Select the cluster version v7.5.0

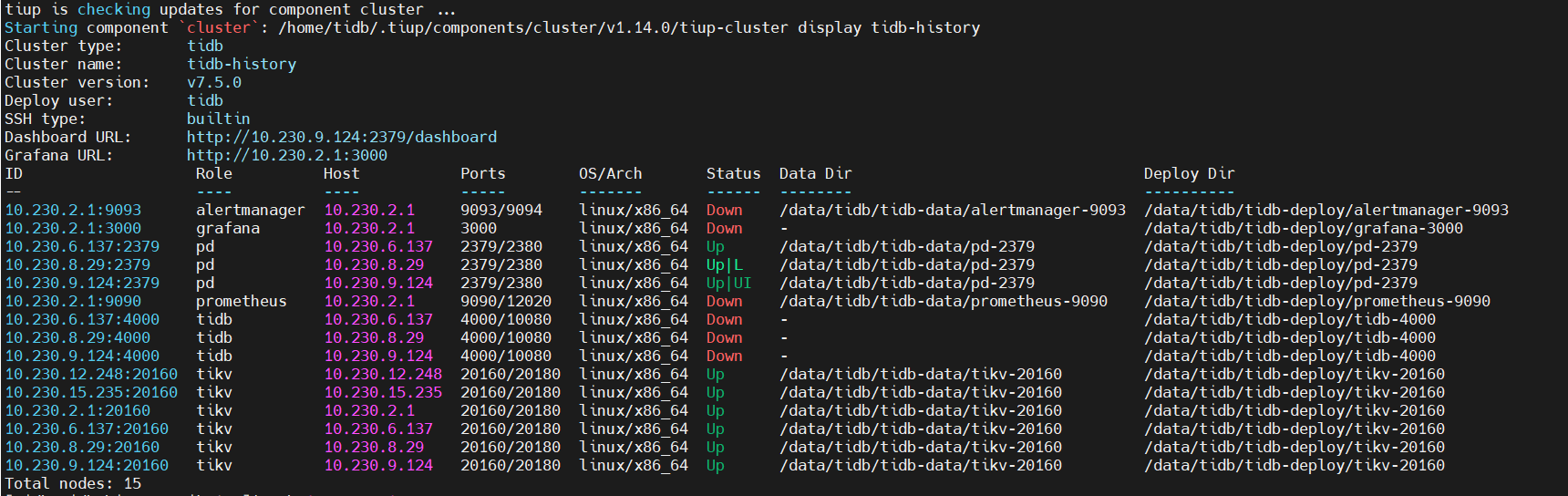[214, 82]
